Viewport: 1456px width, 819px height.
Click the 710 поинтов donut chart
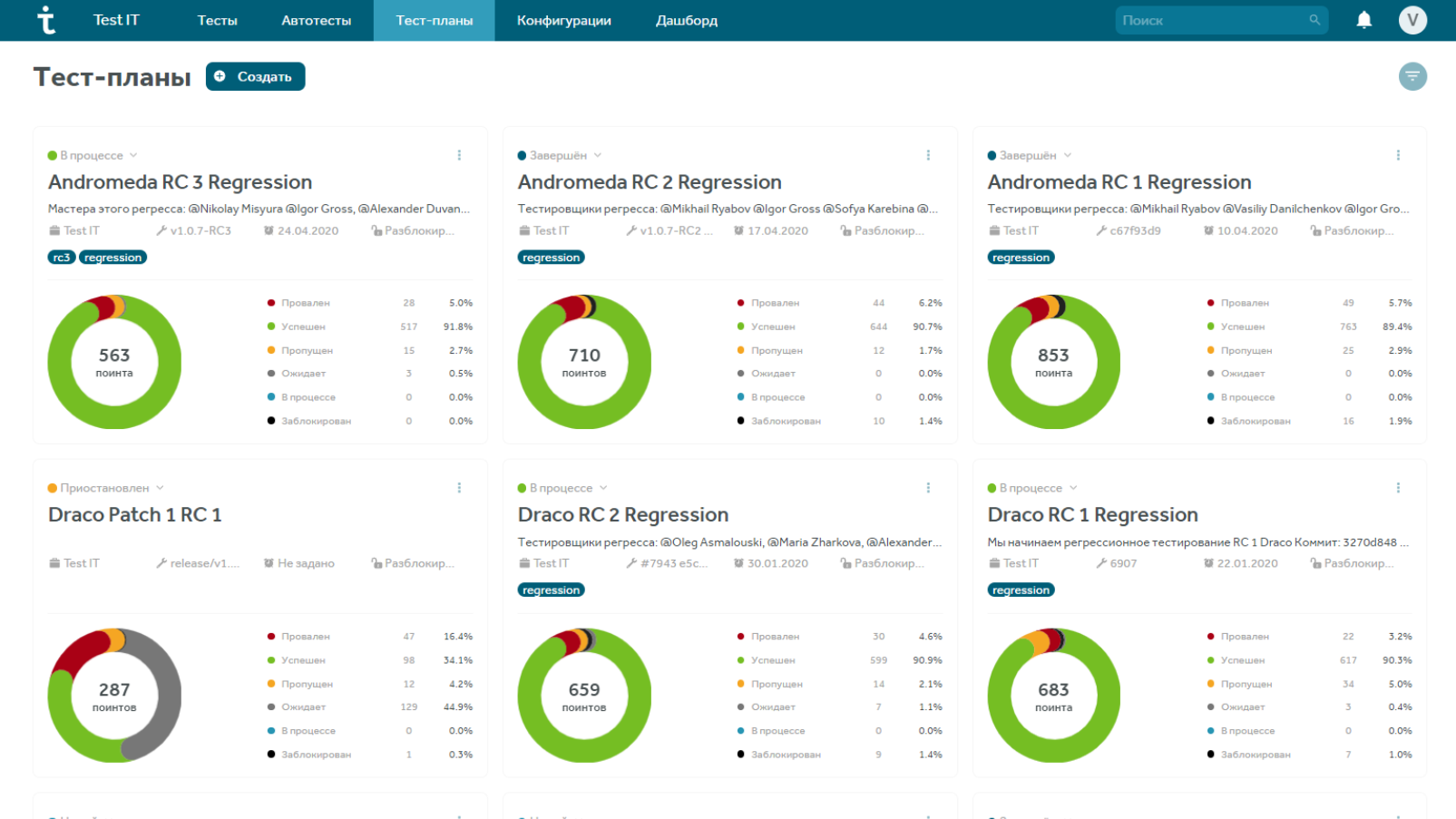584,362
